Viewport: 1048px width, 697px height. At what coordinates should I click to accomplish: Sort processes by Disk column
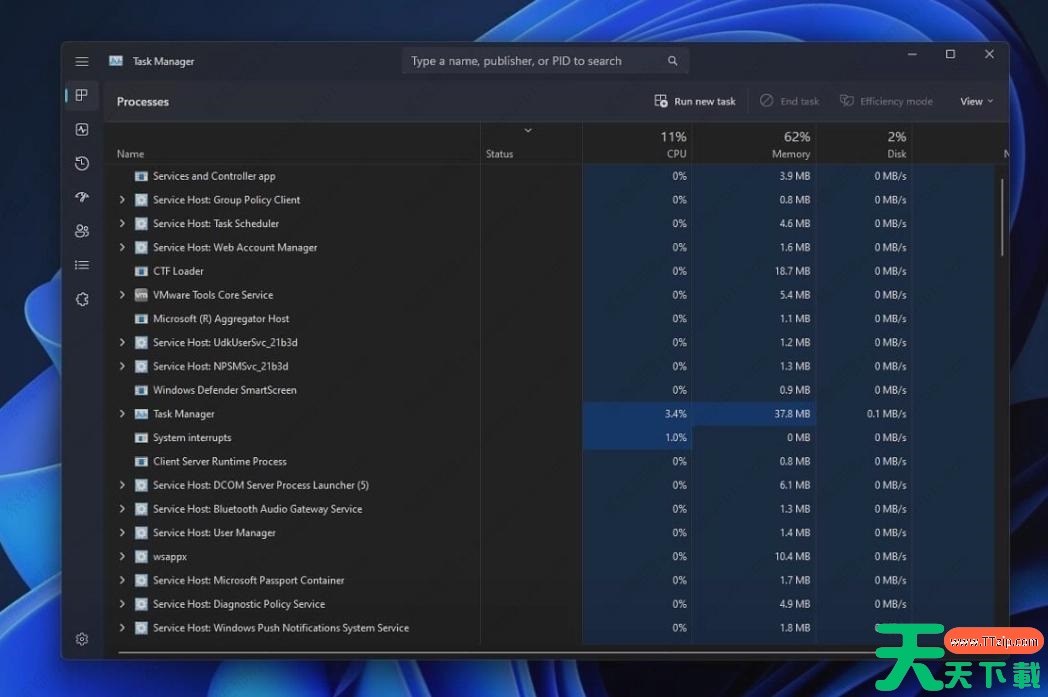(897, 144)
